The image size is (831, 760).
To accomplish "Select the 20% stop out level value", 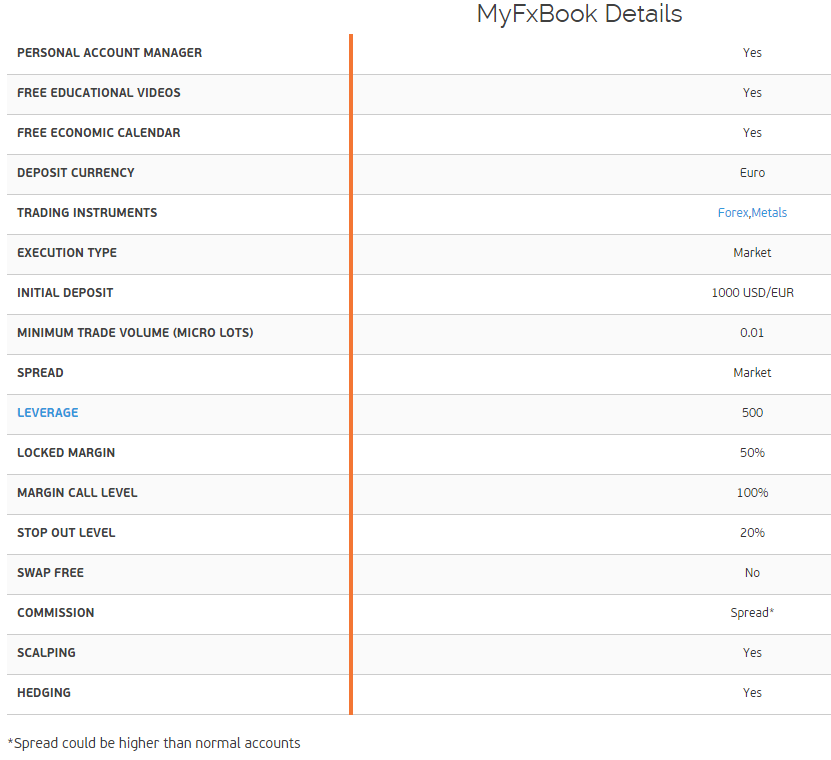I will pos(752,533).
